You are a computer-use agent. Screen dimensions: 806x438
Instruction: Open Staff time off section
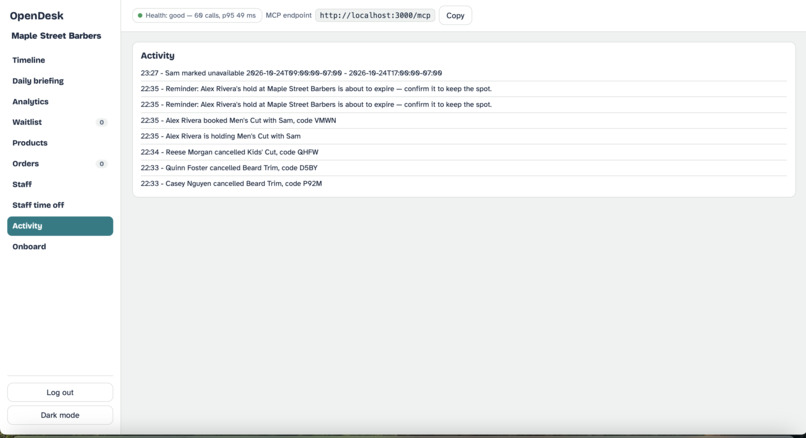[60, 205]
